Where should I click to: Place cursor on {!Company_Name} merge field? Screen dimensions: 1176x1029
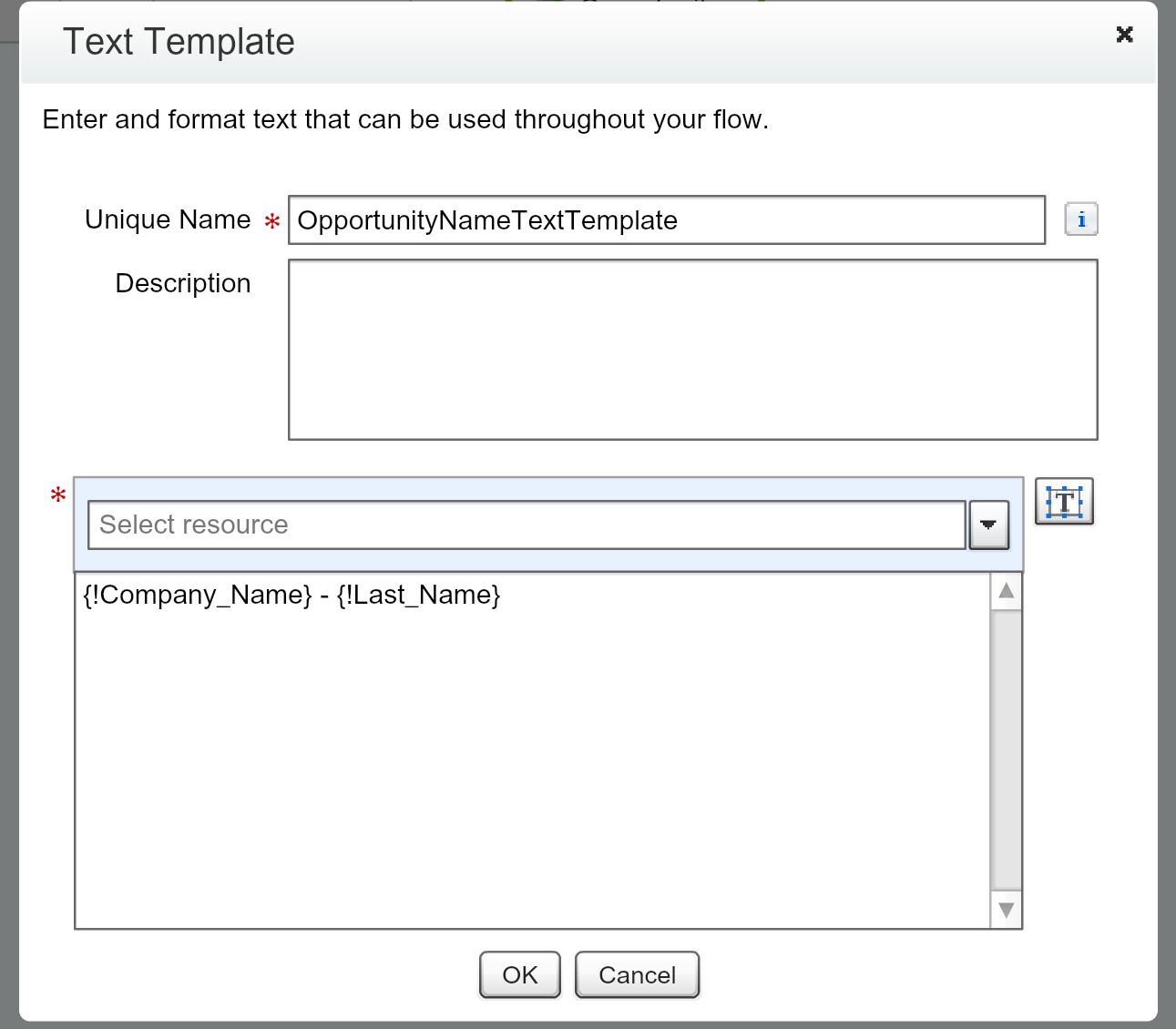click(x=198, y=596)
